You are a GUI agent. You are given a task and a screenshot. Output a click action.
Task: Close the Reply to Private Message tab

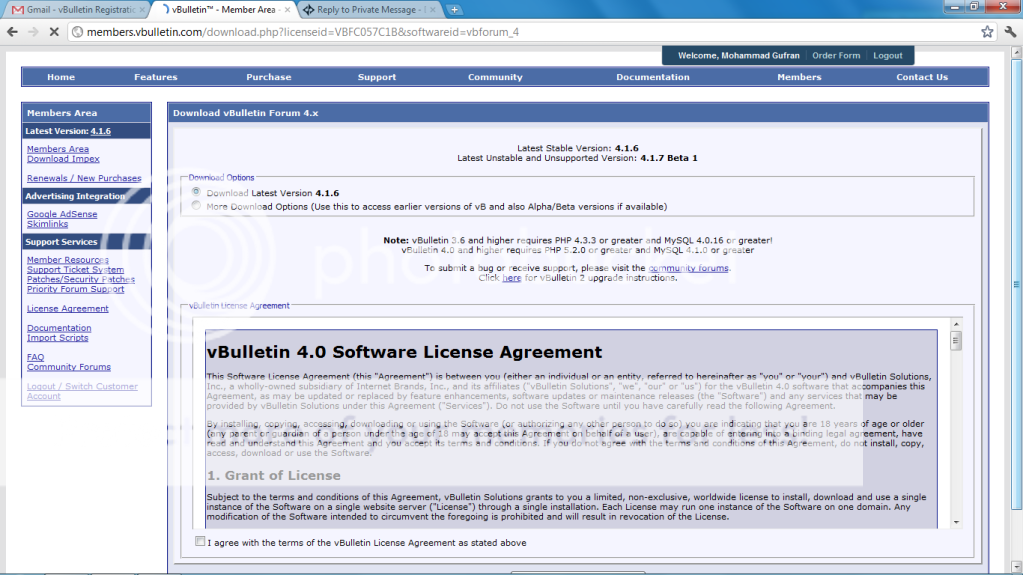432,10
